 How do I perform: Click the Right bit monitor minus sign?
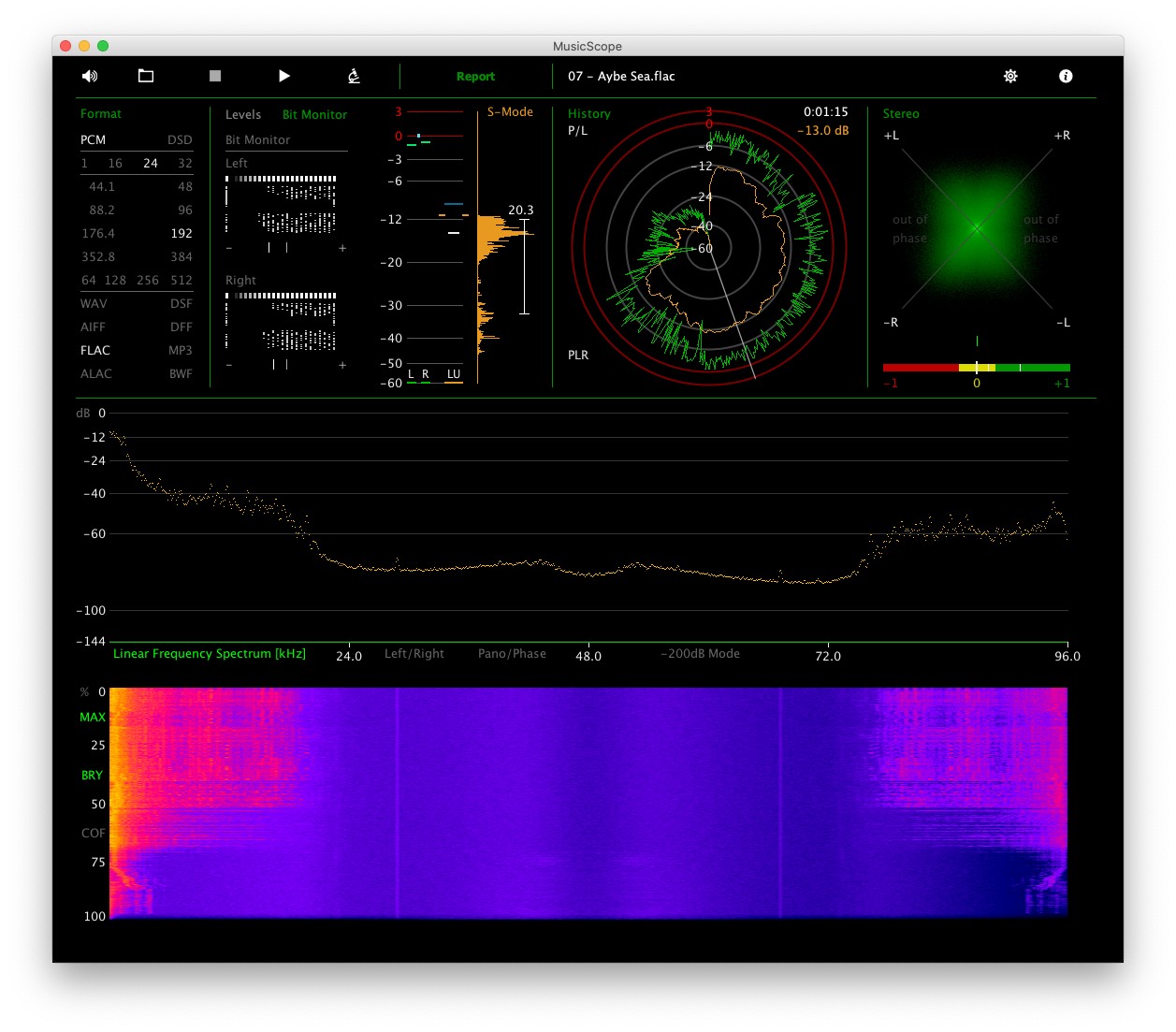pos(229,365)
